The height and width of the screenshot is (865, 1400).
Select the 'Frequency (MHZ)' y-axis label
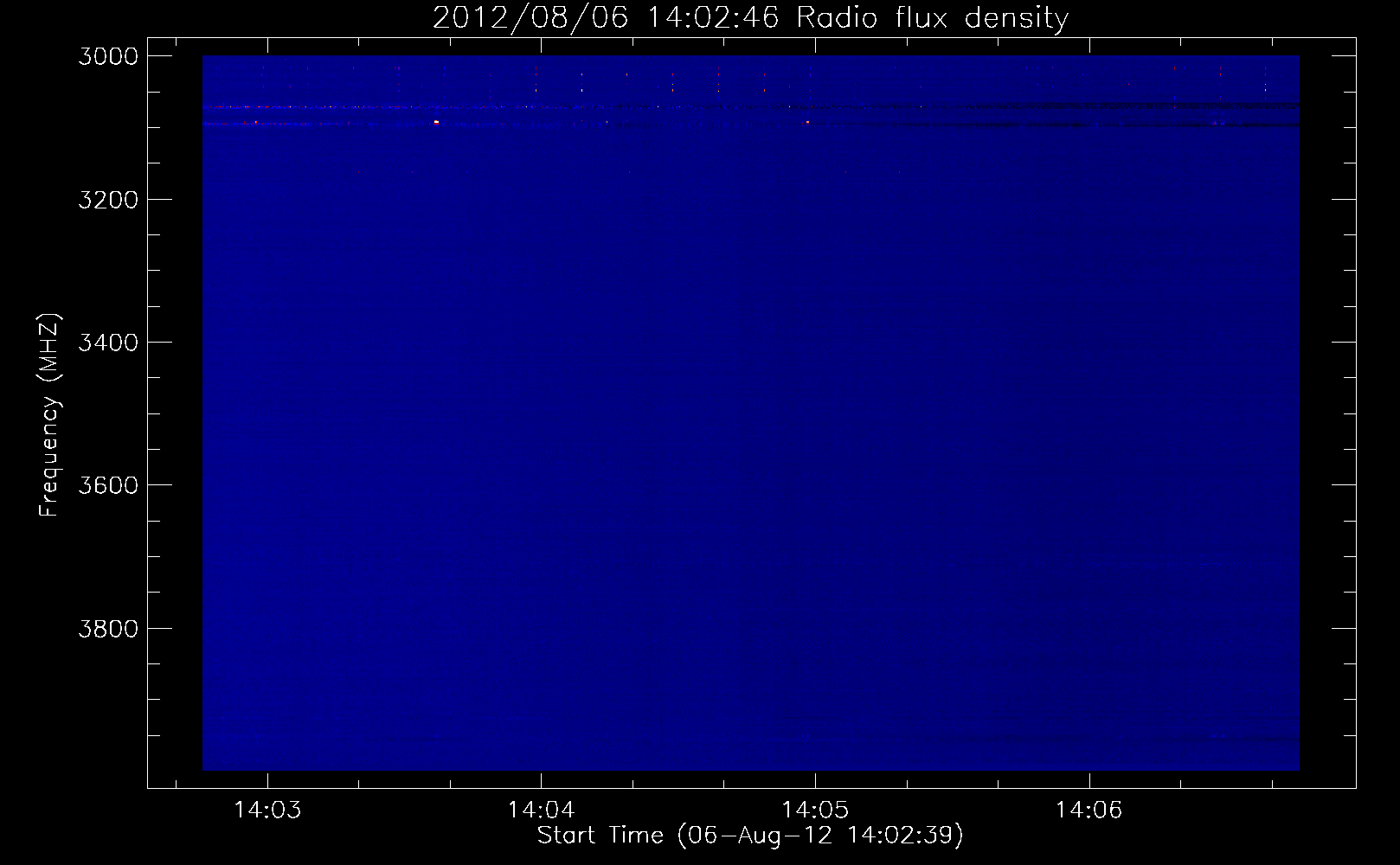point(49,414)
